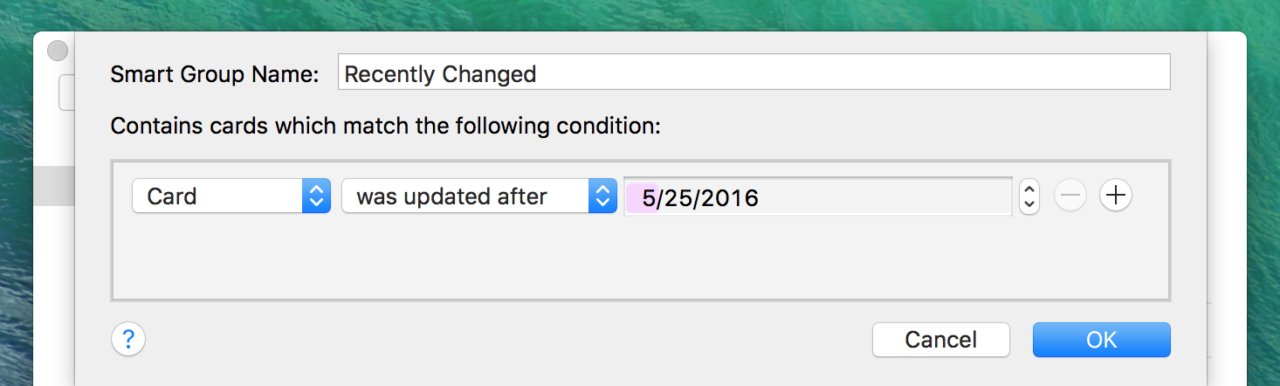The image size is (1280, 386).
Task: Decrement the date with stepper down arrow
Action: [x=1029, y=205]
